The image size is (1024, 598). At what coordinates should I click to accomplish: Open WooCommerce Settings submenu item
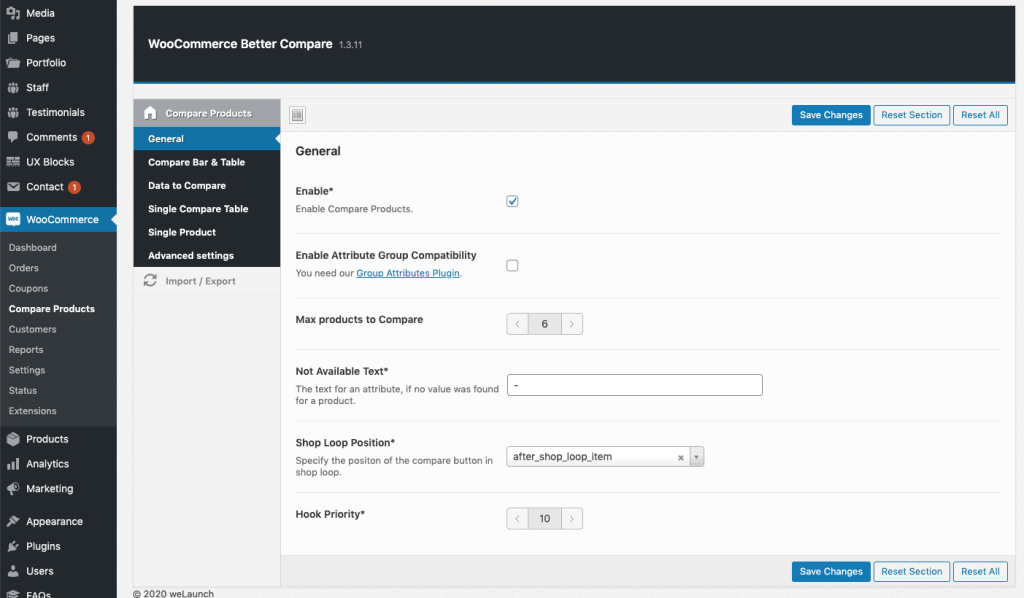(x=27, y=370)
